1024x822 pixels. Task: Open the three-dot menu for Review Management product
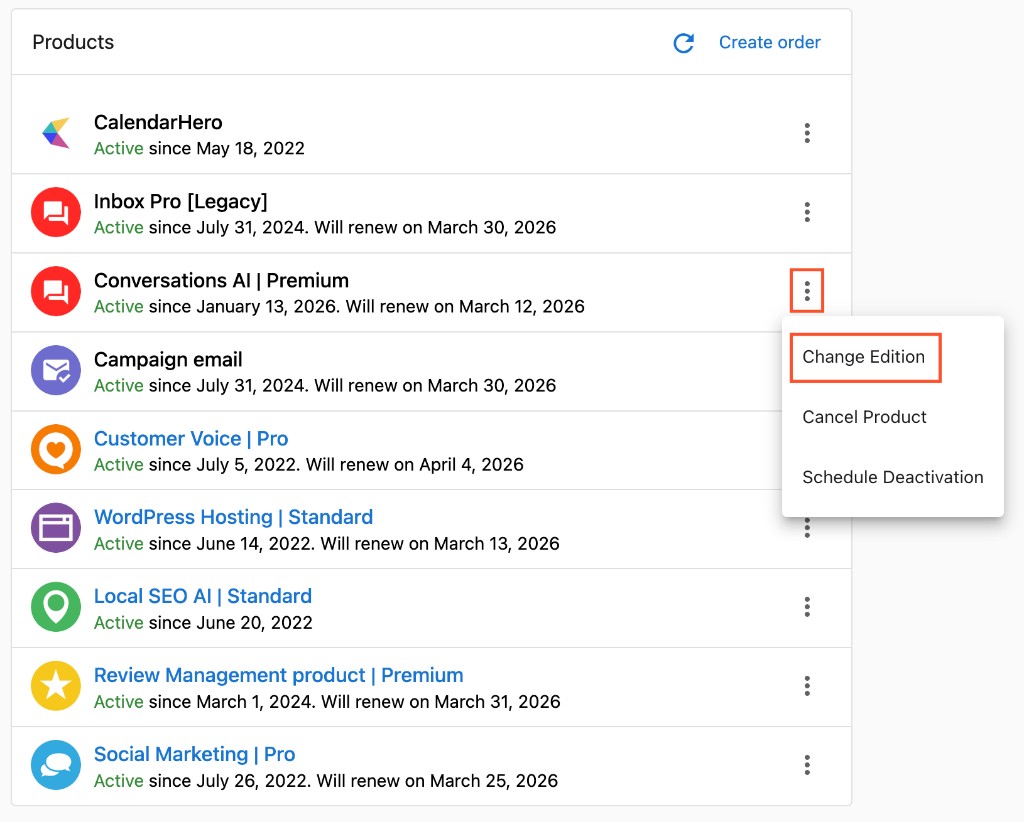[x=807, y=686]
